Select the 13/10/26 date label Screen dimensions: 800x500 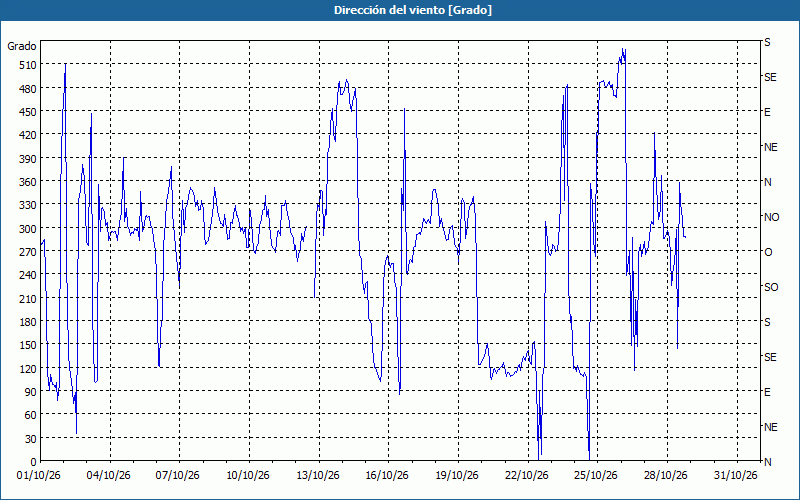[318, 476]
